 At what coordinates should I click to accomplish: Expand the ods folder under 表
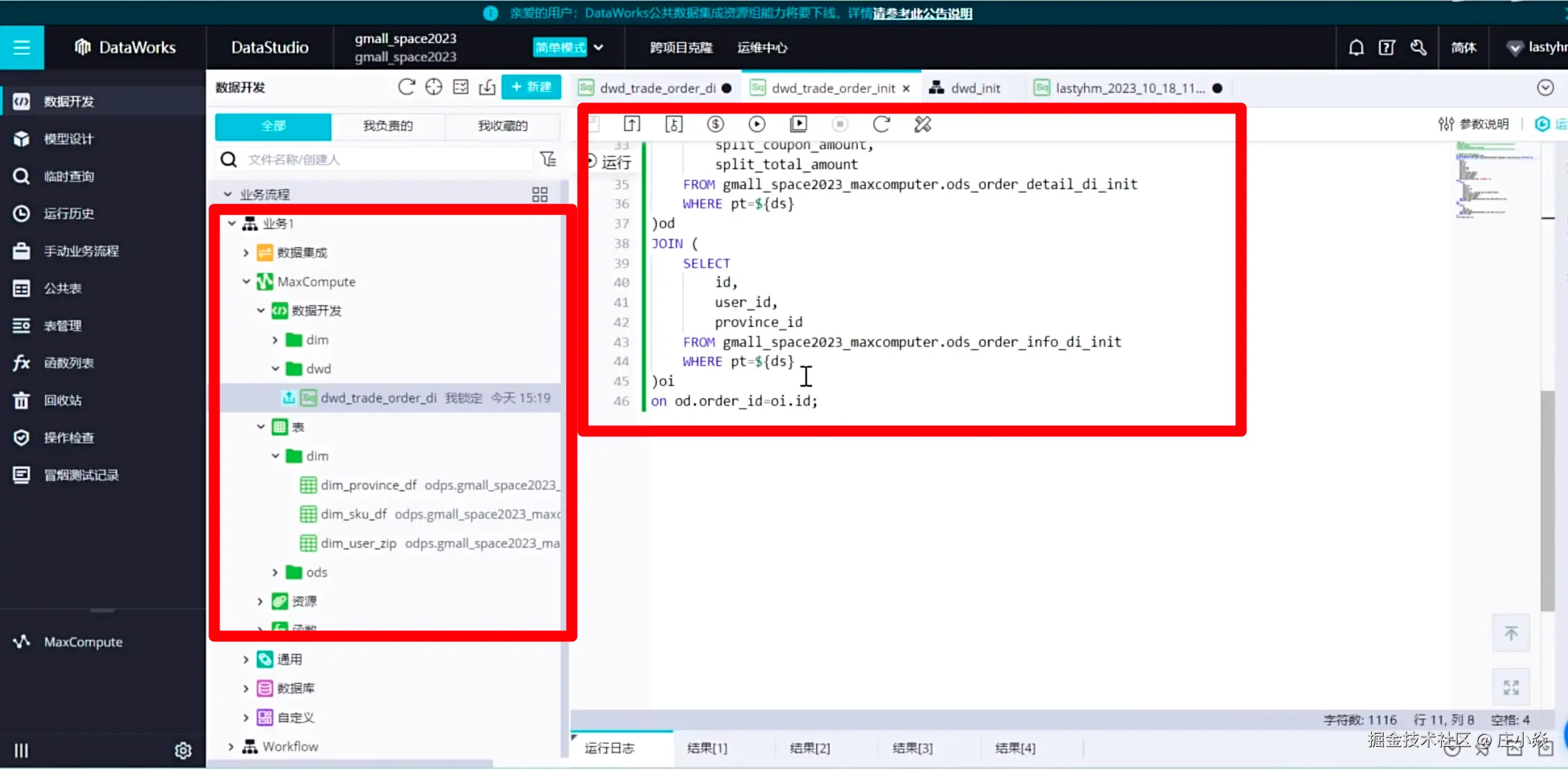coord(275,572)
